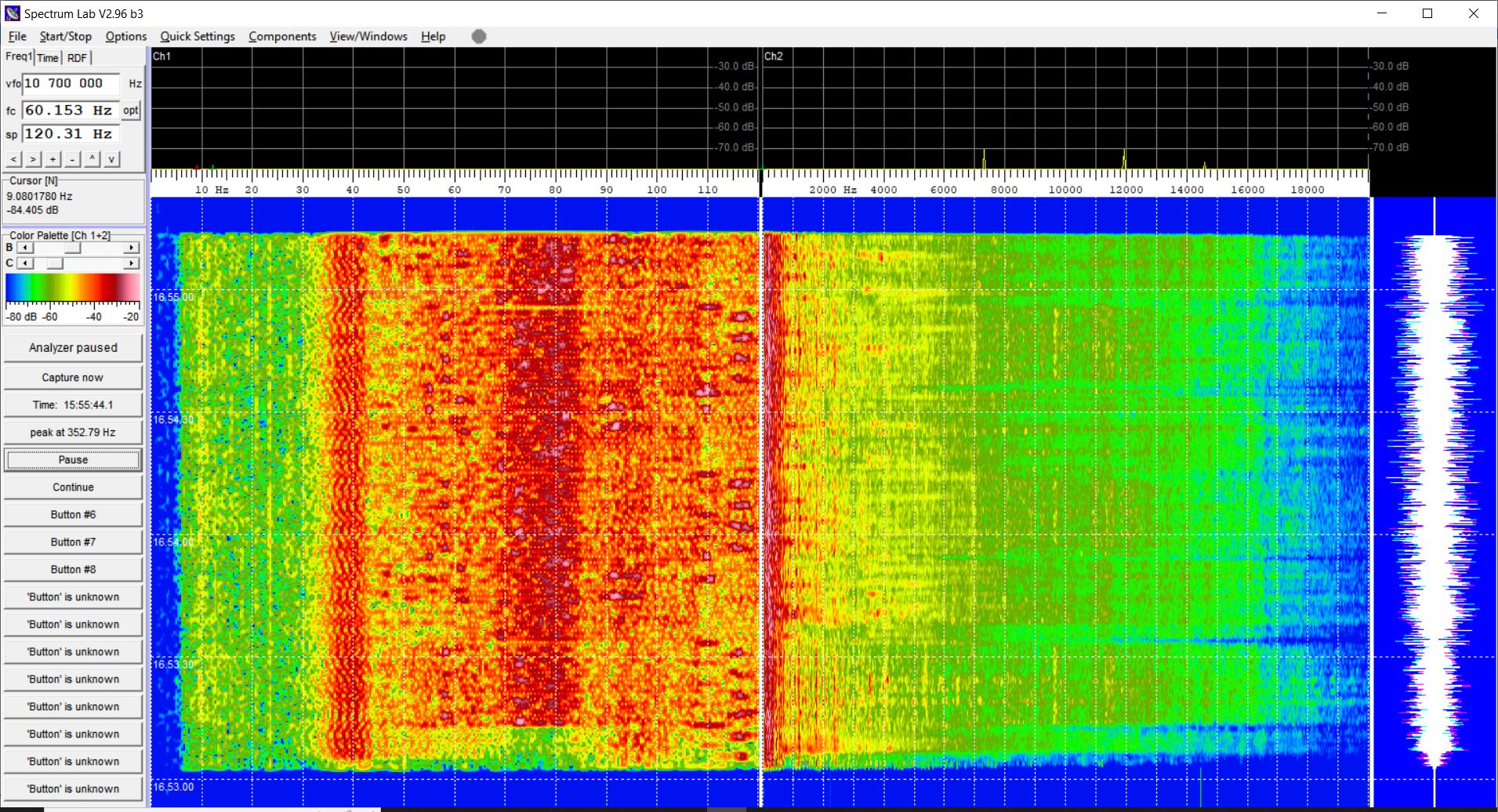
Task: Click the 16:54:30 time label on waterfall
Action: pos(173,419)
